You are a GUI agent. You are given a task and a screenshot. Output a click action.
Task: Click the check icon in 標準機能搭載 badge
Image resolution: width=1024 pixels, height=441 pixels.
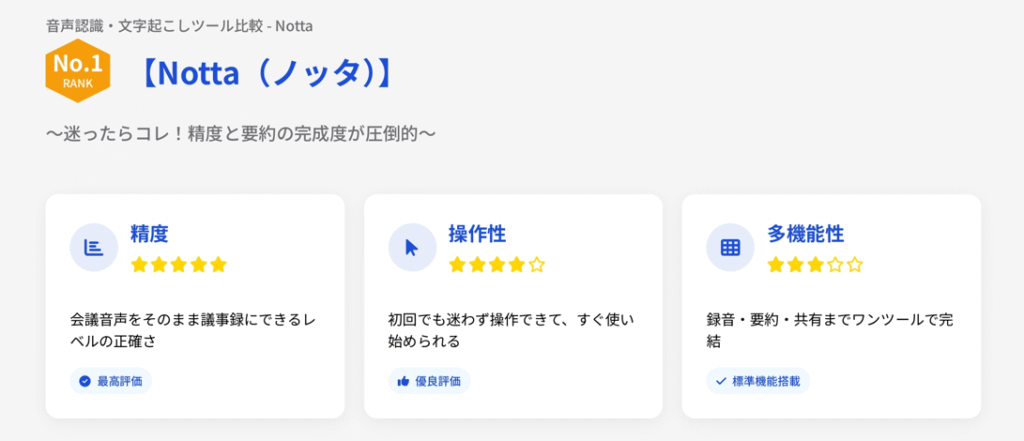(721, 381)
